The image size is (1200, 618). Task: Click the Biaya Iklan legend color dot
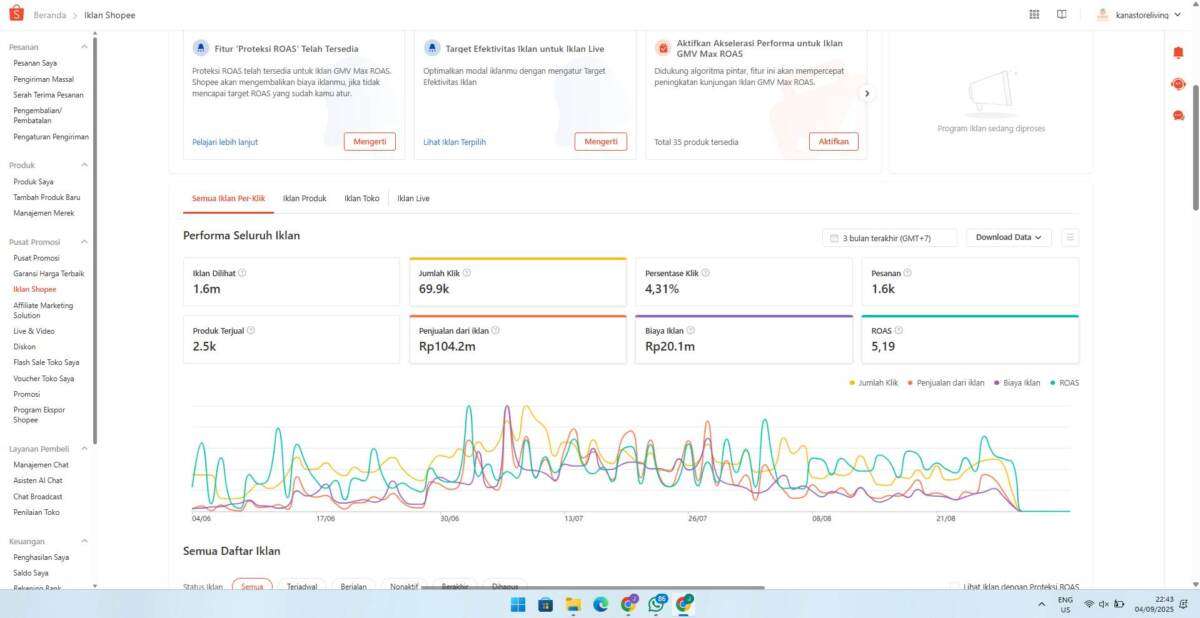997,383
